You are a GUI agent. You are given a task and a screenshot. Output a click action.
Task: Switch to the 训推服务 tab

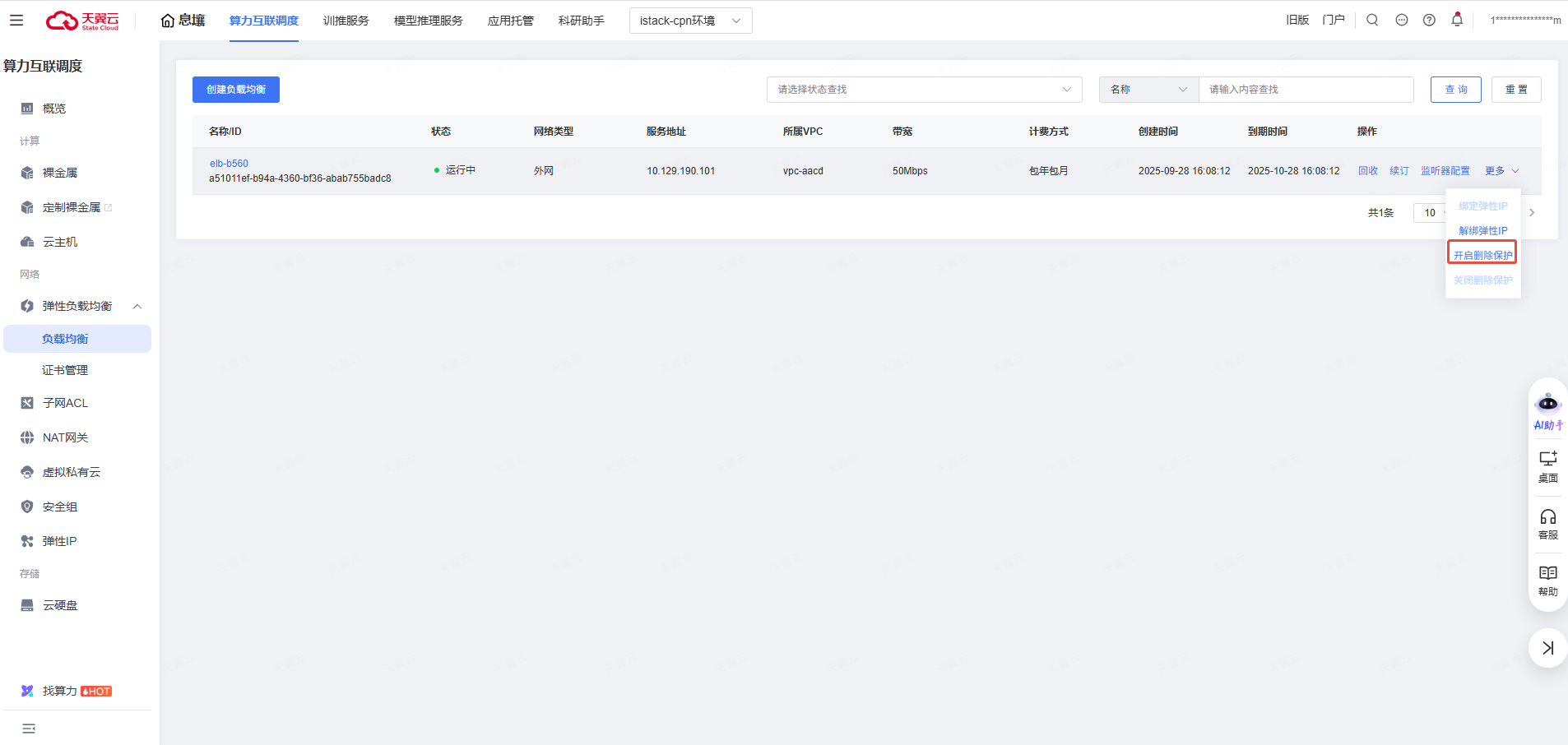tap(346, 21)
